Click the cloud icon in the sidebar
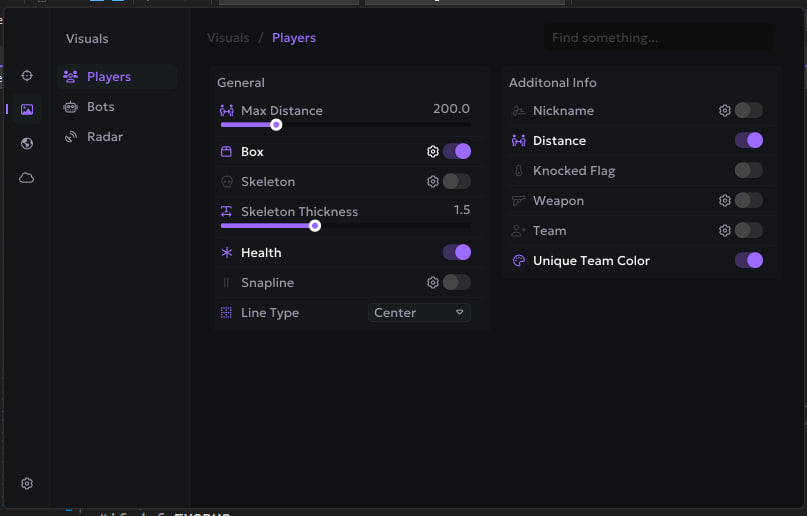The width and height of the screenshot is (807, 516). coord(27,177)
